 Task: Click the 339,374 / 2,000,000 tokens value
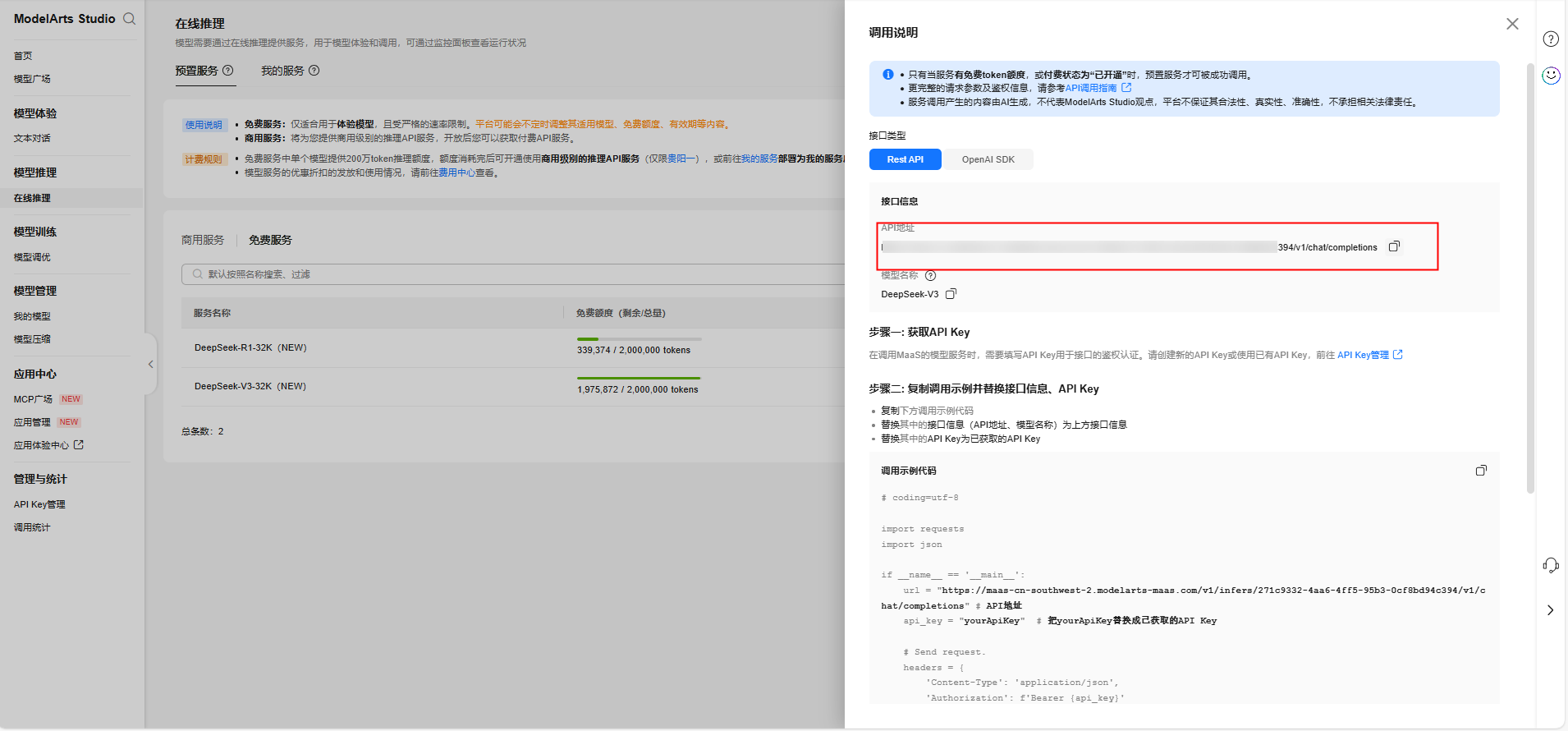point(634,350)
